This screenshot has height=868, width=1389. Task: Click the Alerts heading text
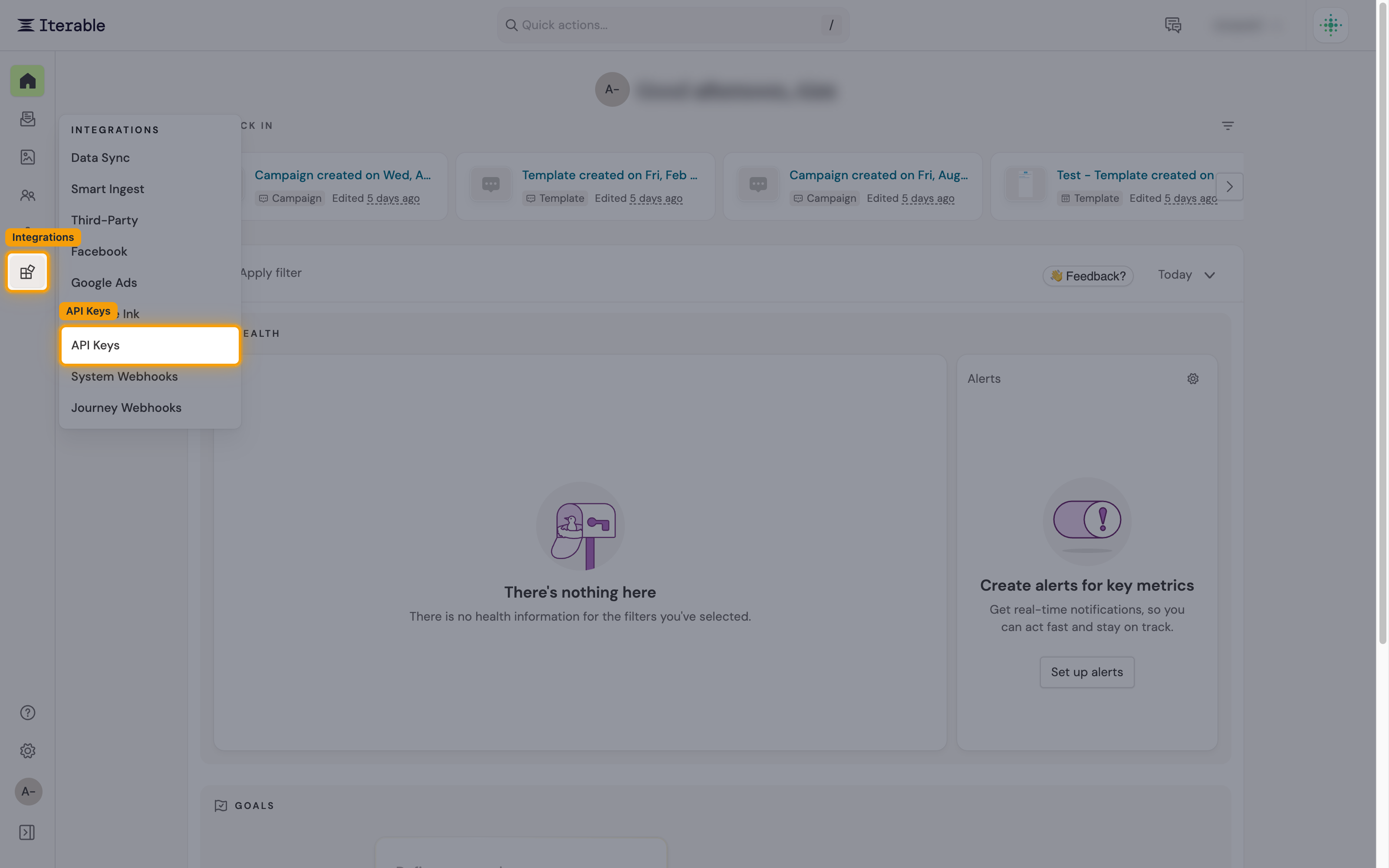(x=984, y=379)
